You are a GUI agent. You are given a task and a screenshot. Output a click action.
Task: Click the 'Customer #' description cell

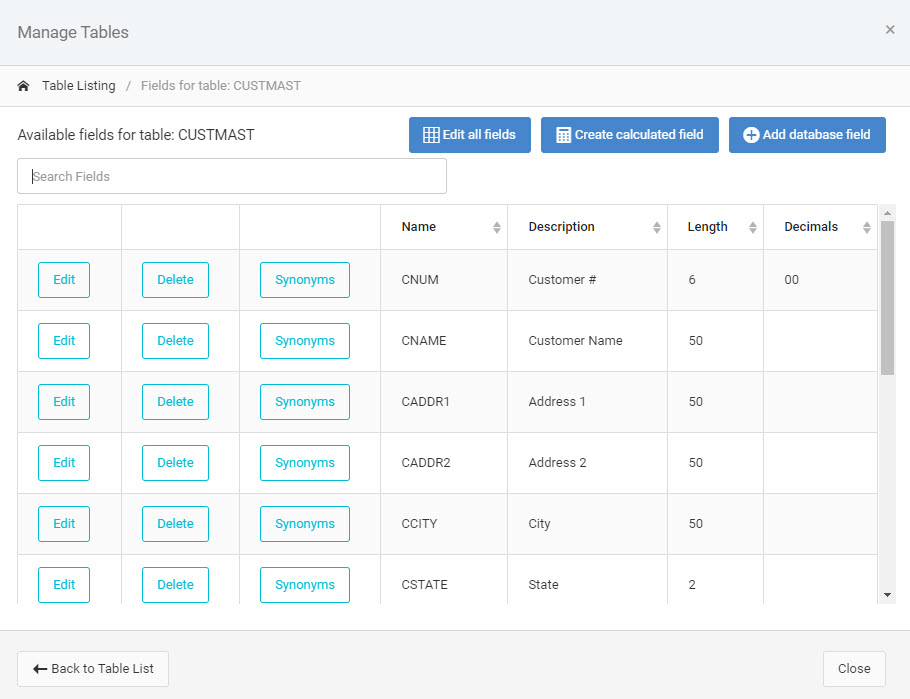tap(587, 280)
